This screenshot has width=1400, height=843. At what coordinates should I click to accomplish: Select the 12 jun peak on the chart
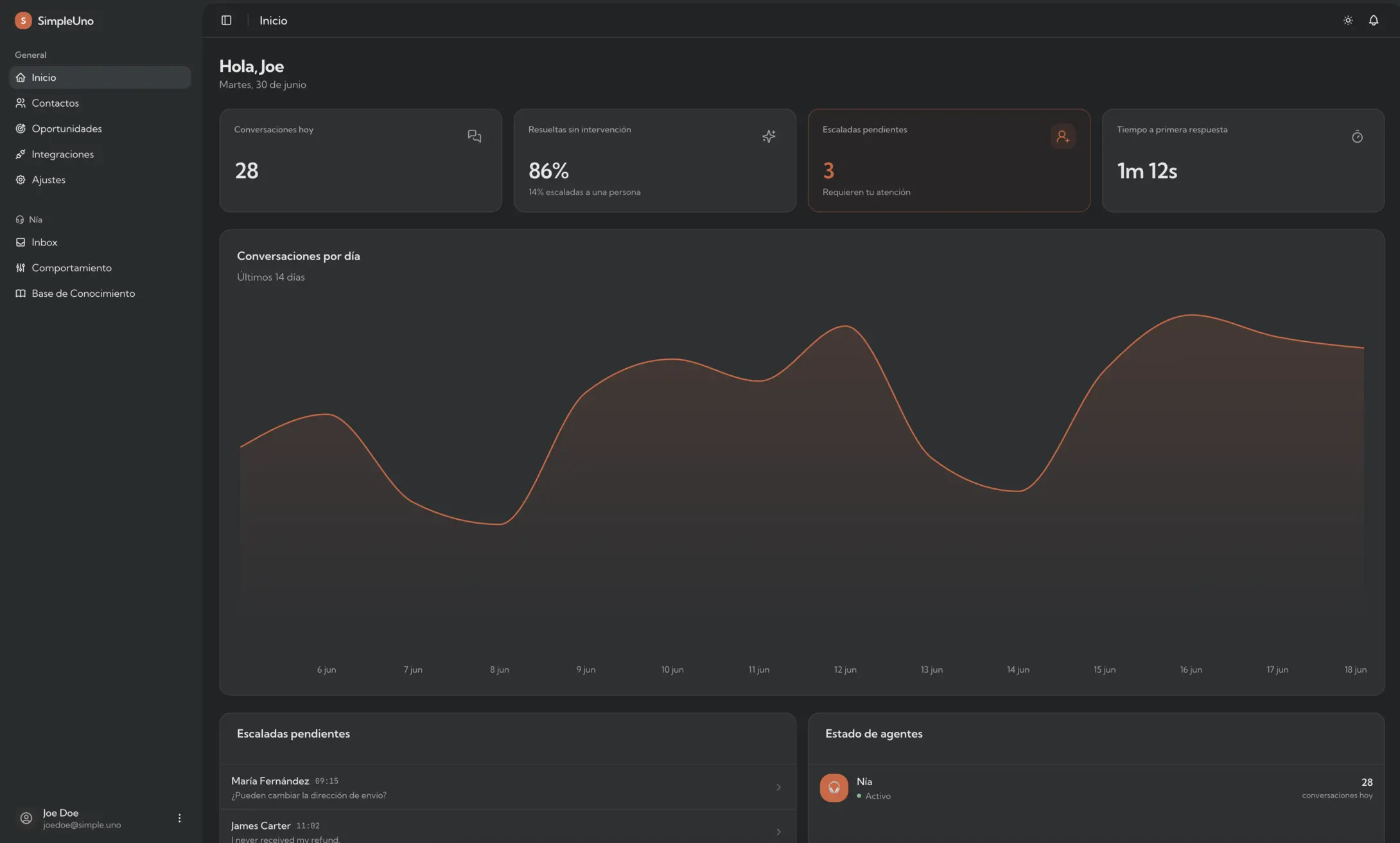845,326
